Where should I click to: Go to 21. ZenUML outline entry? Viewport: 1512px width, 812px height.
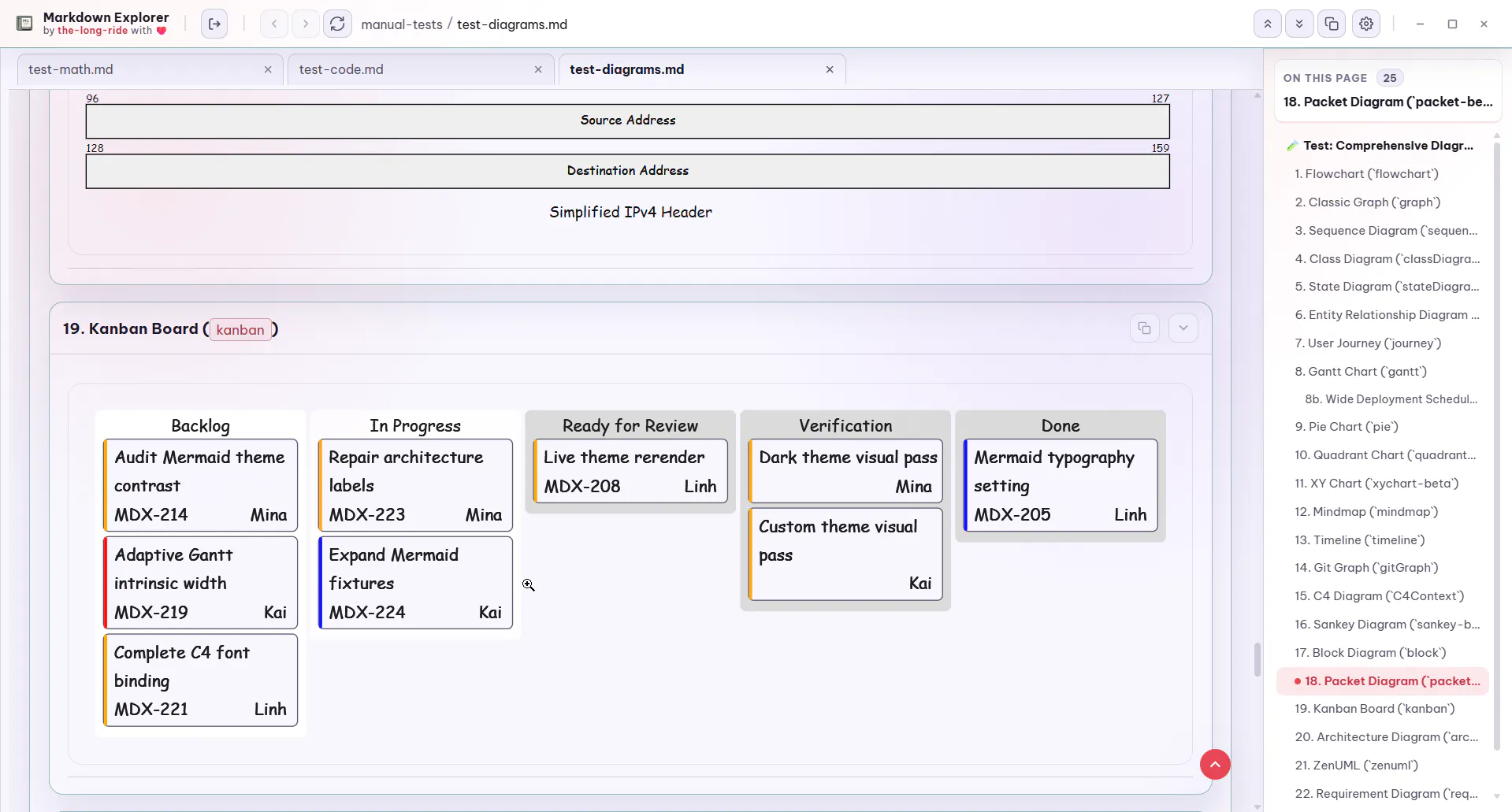1356,766
